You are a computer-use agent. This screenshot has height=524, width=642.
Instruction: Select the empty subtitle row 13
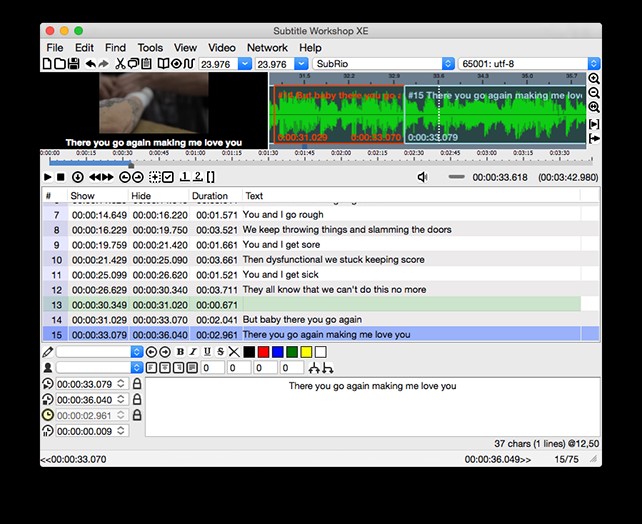(x=312, y=305)
